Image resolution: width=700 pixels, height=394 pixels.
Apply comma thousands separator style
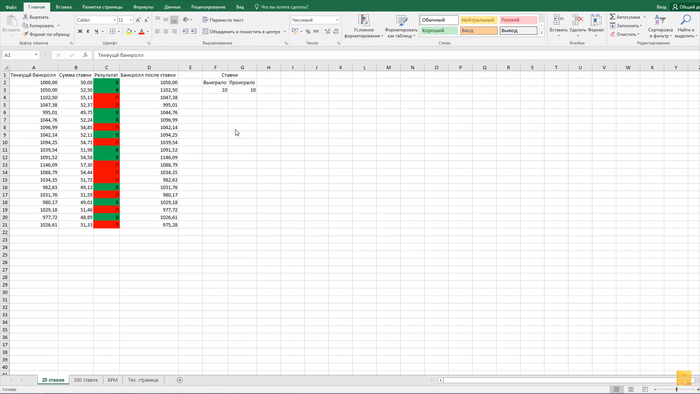(x=316, y=32)
